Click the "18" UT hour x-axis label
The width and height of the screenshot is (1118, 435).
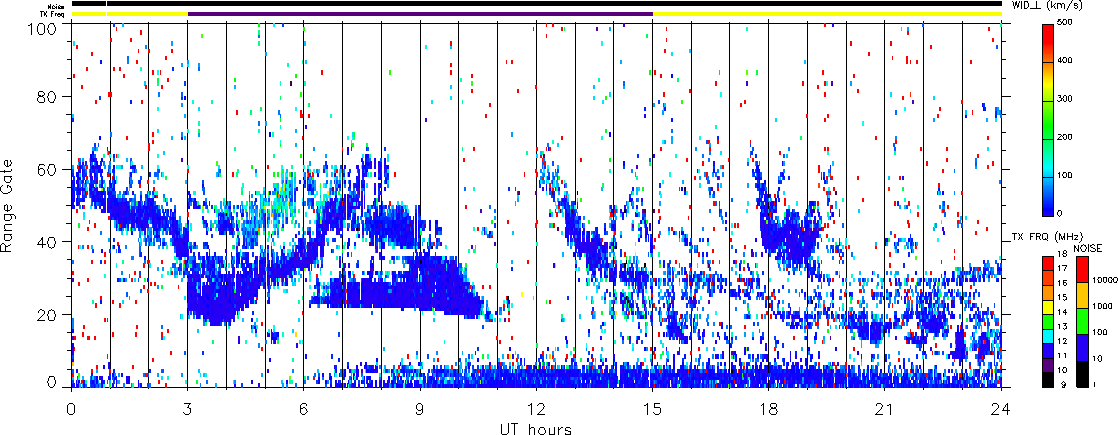point(769,410)
